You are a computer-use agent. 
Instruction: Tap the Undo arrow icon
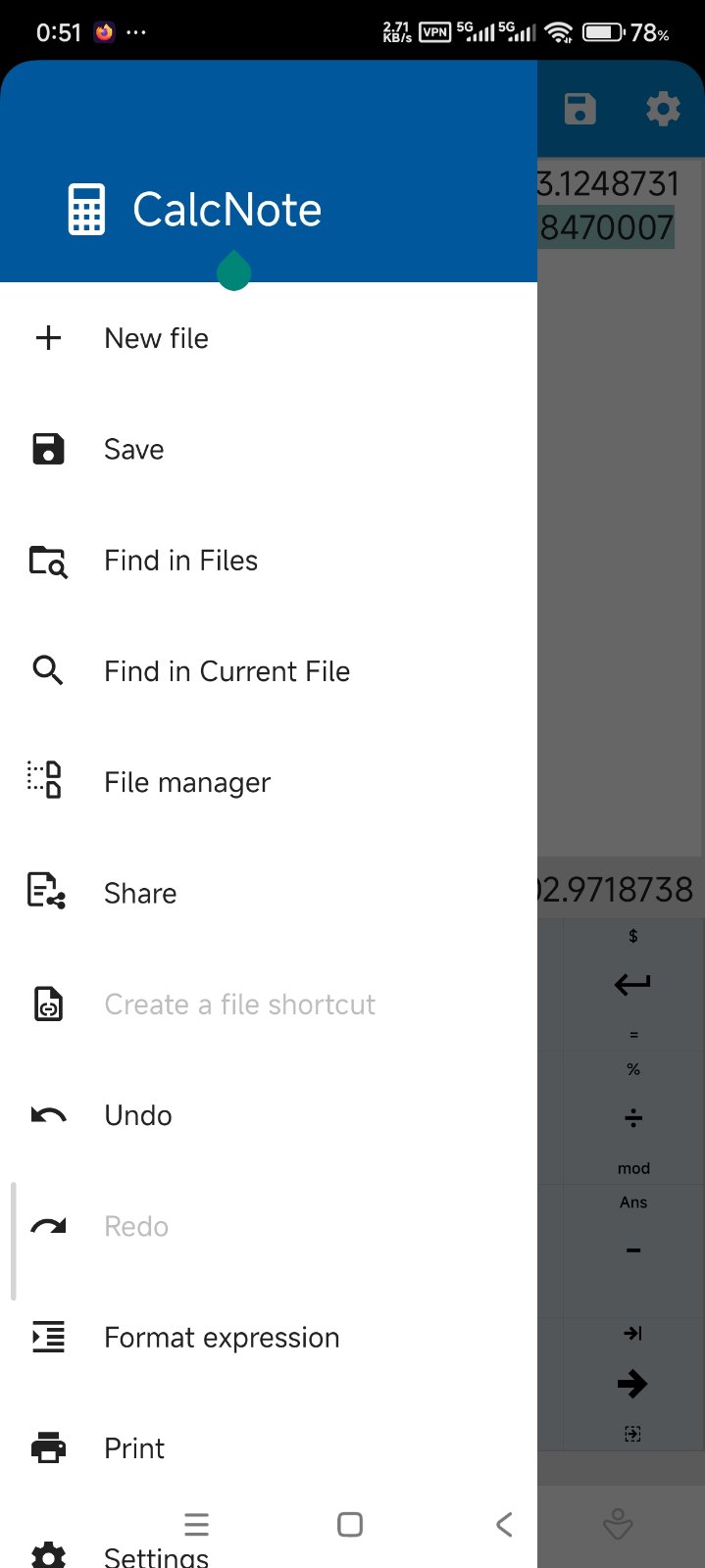[48, 1115]
